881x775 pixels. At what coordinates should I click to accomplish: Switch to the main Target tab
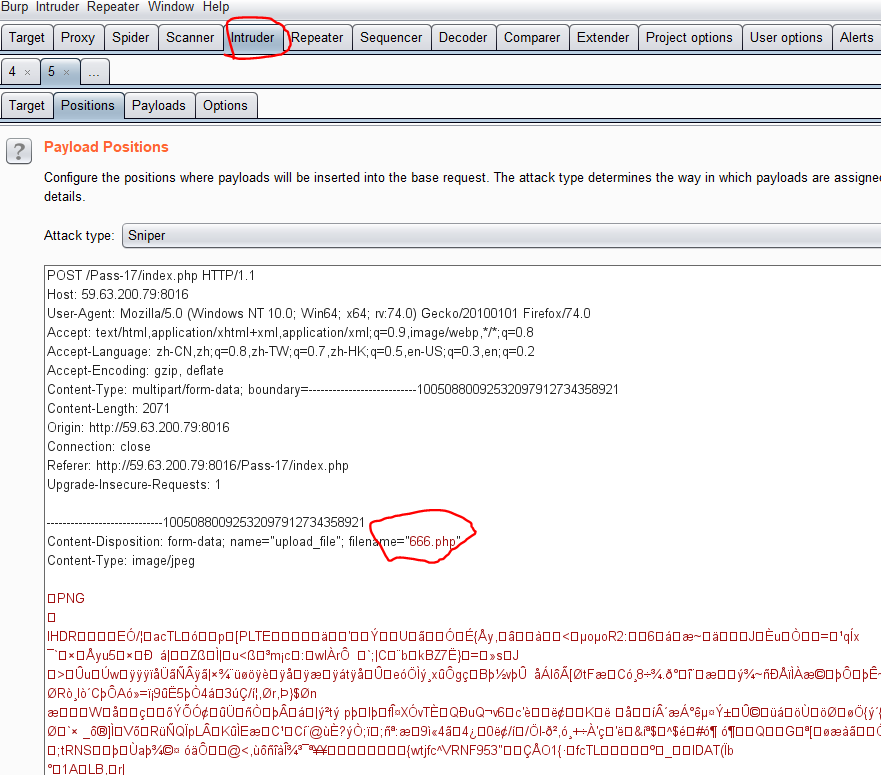[x=27, y=38]
